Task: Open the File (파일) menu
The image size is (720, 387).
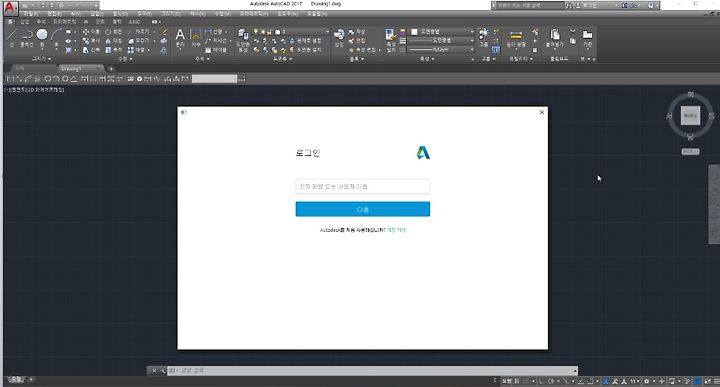Action: (31, 14)
